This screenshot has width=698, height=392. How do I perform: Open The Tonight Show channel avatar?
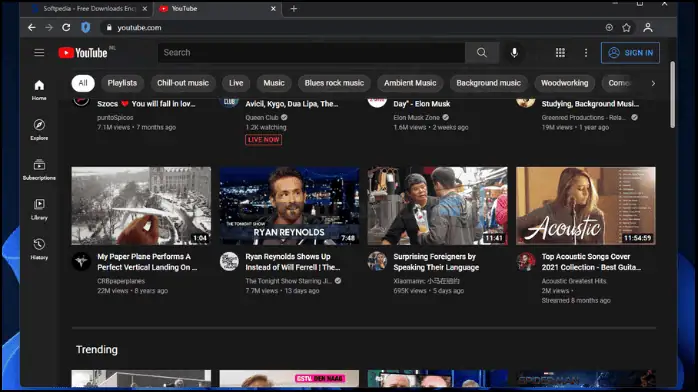click(x=229, y=261)
